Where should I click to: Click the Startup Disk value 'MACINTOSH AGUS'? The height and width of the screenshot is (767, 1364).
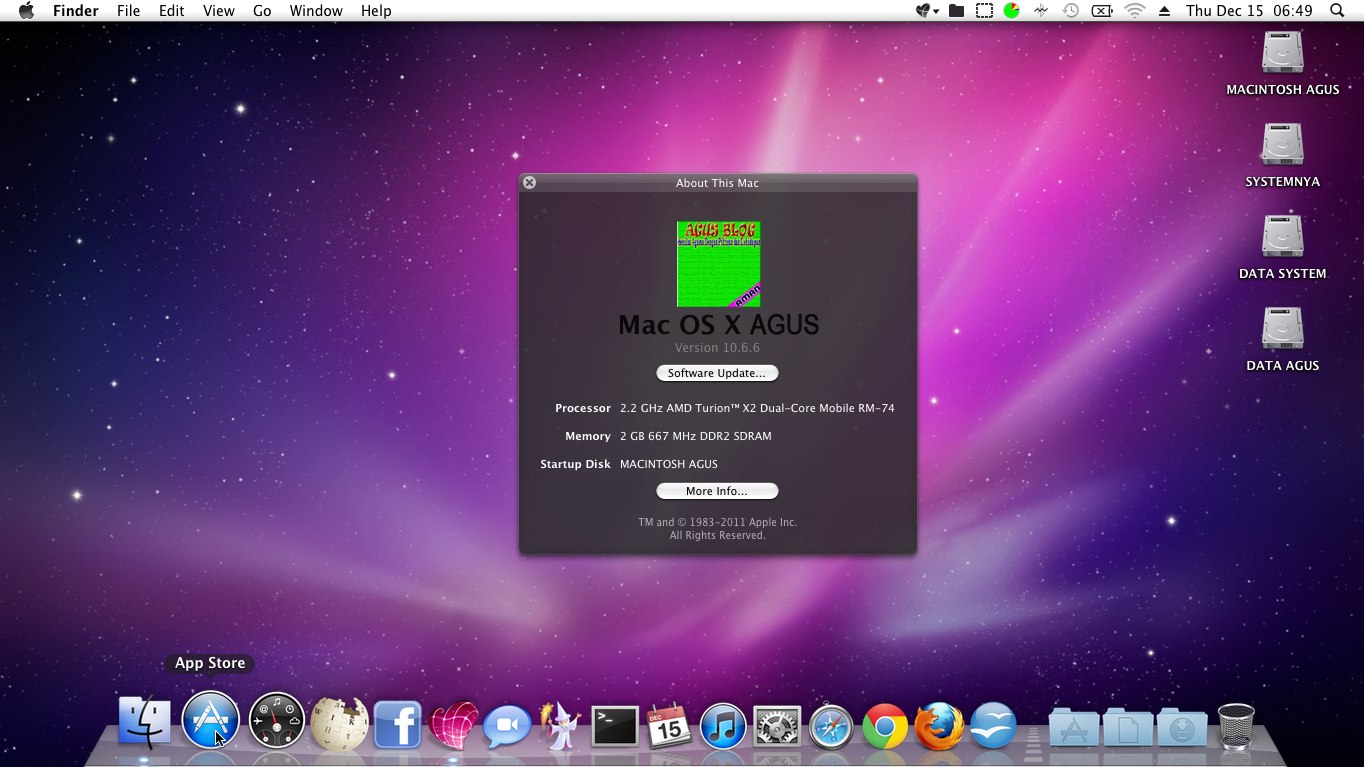point(669,464)
